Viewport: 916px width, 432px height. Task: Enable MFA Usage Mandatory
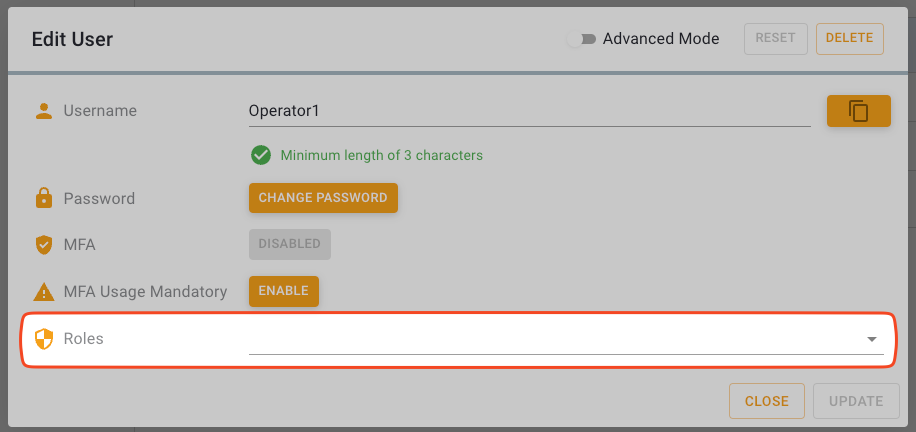[x=284, y=291]
